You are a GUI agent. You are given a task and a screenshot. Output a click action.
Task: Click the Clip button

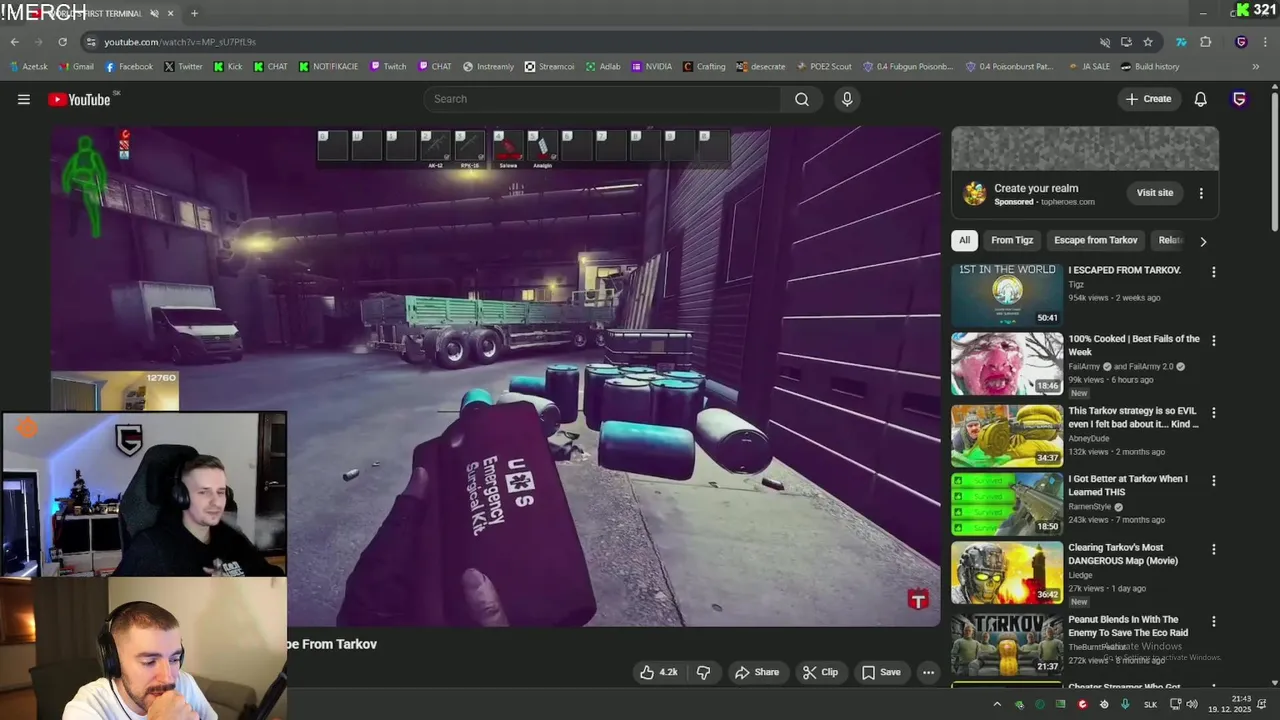coord(820,672)
